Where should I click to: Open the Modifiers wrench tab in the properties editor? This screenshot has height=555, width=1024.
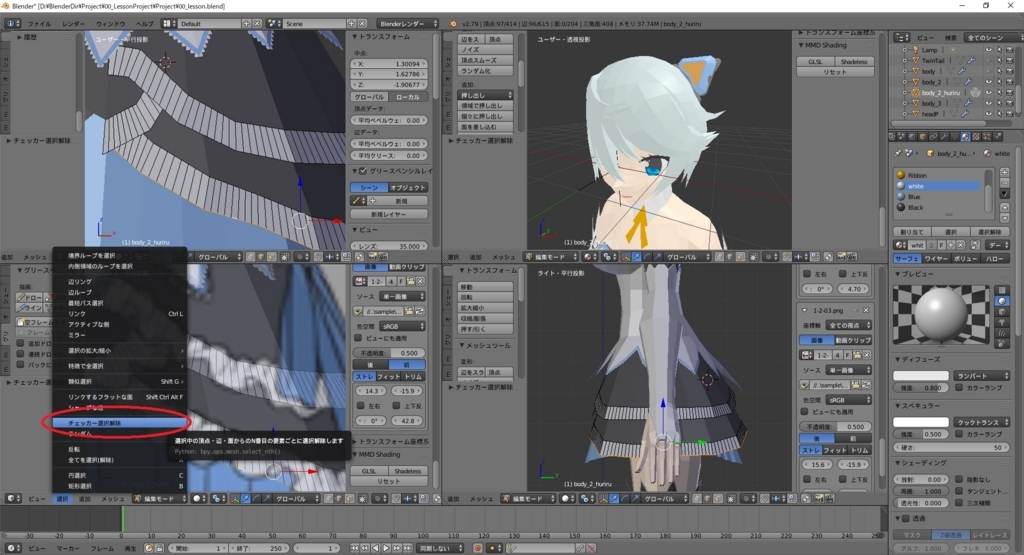pyautogui.click(x=944, y=136)
